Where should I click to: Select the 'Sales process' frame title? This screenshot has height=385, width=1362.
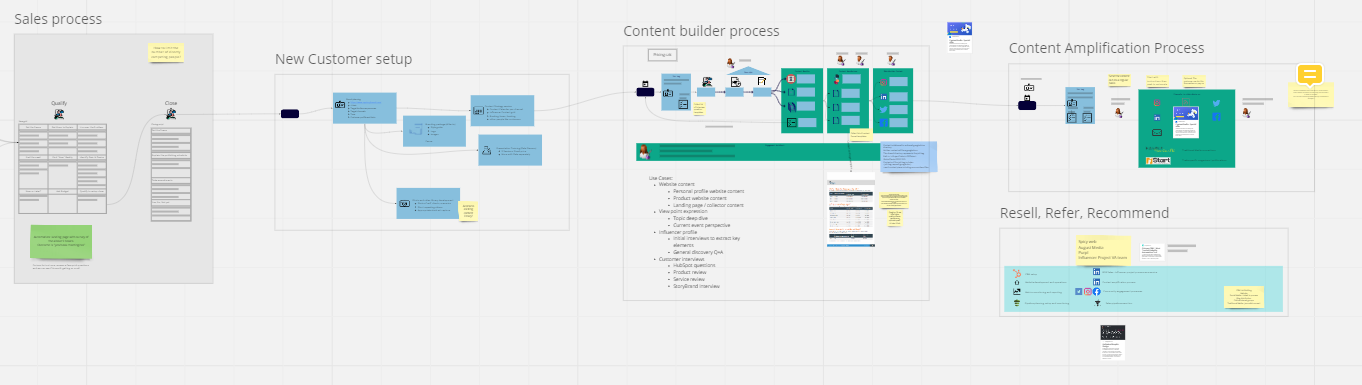(x=58, y=19)
